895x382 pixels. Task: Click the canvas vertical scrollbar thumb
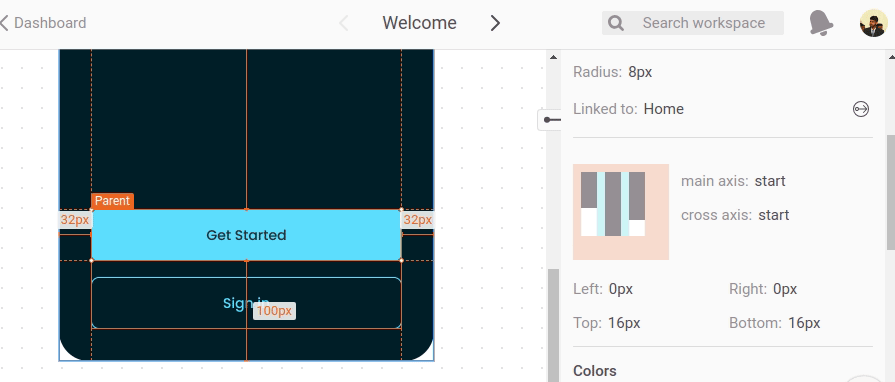[x=553, y=325]
